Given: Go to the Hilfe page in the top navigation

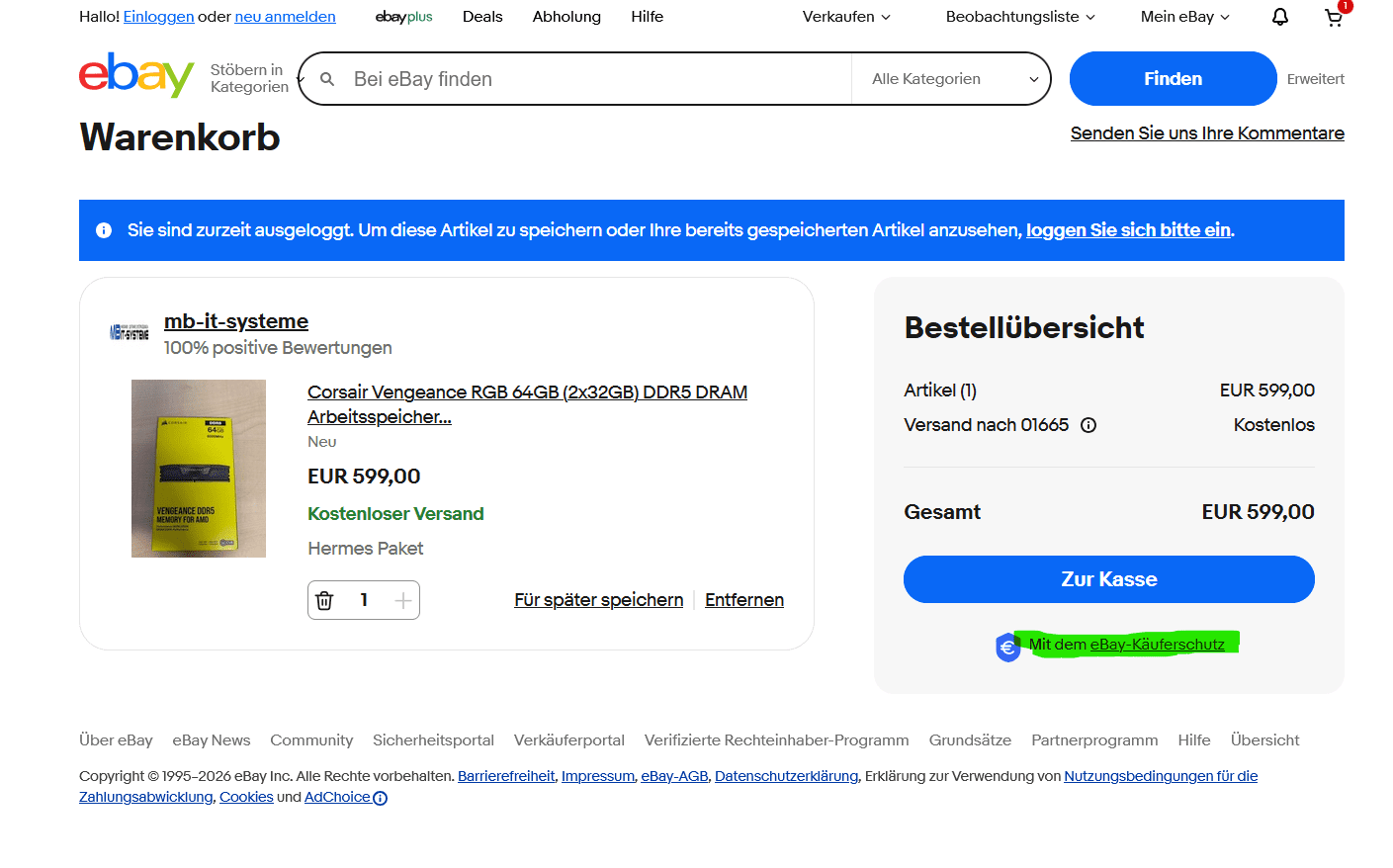Looking at the screenshot, I should 647,17.
